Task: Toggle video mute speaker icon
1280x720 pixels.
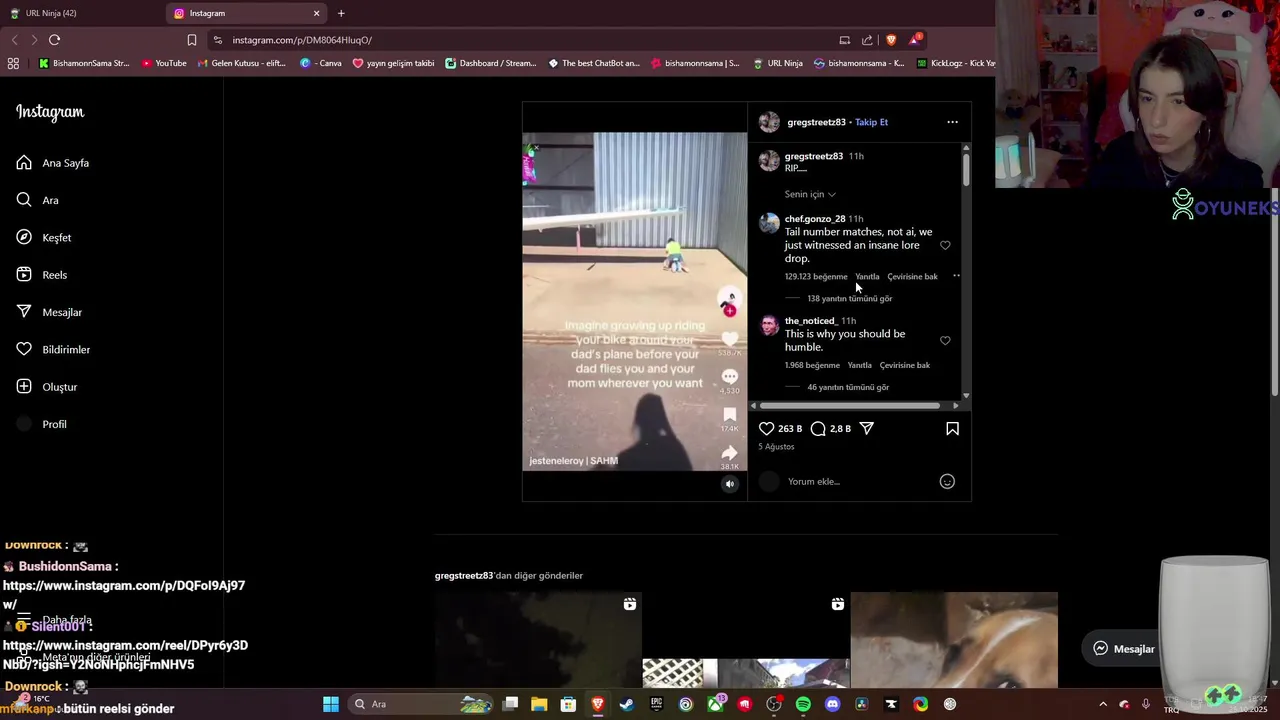Action: (x=730, y=484)
